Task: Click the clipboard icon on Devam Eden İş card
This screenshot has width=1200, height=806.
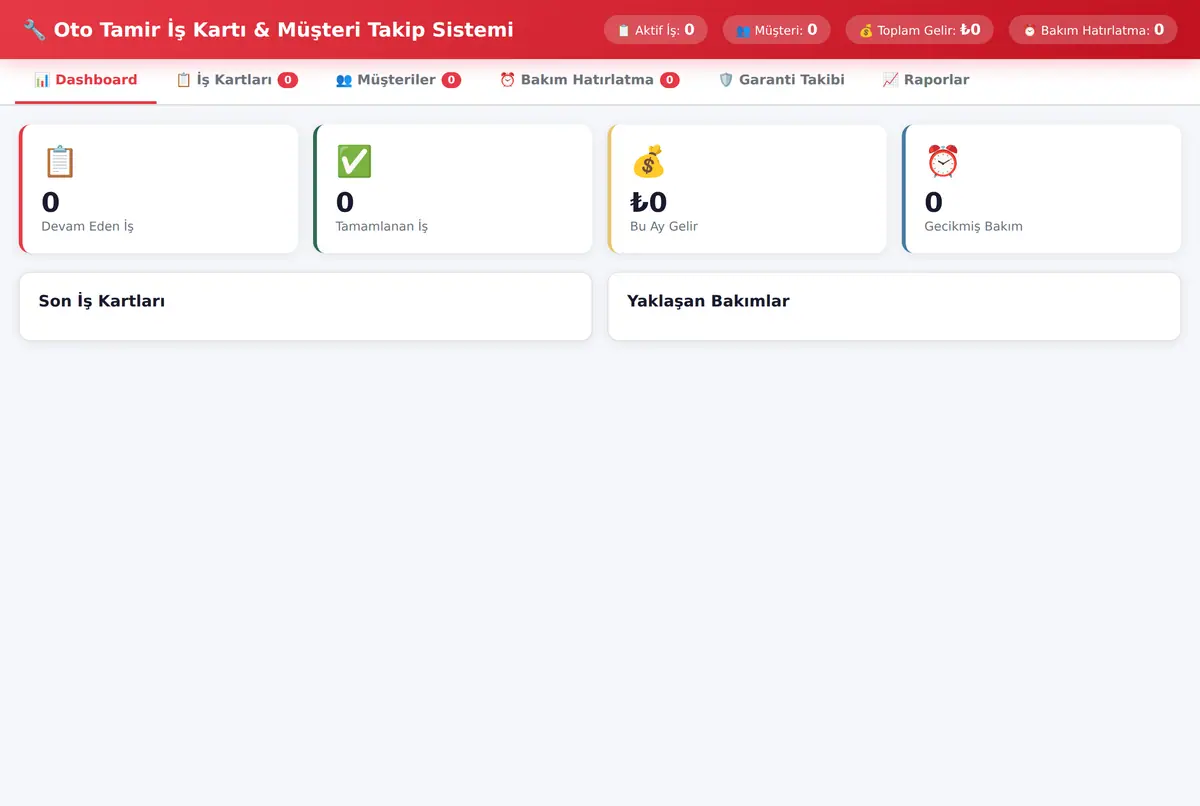Action: (x=59, y=161)
